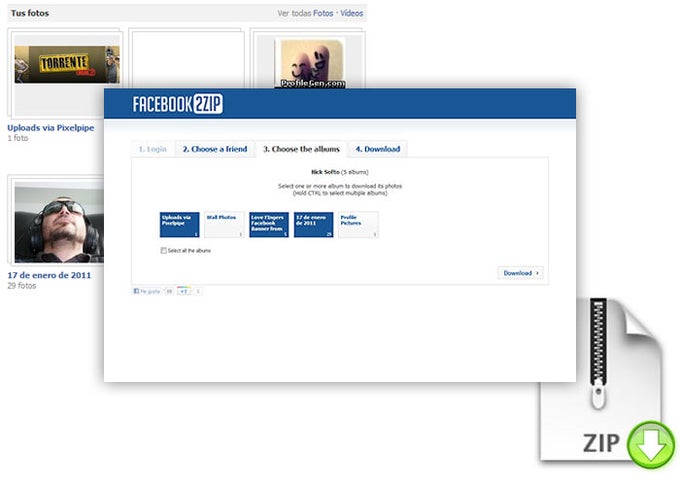The height and width of the screenshot is (486, 680).
Task: Select the 17 de enero de 2011 album tile
Action: [x=314, y=225]
